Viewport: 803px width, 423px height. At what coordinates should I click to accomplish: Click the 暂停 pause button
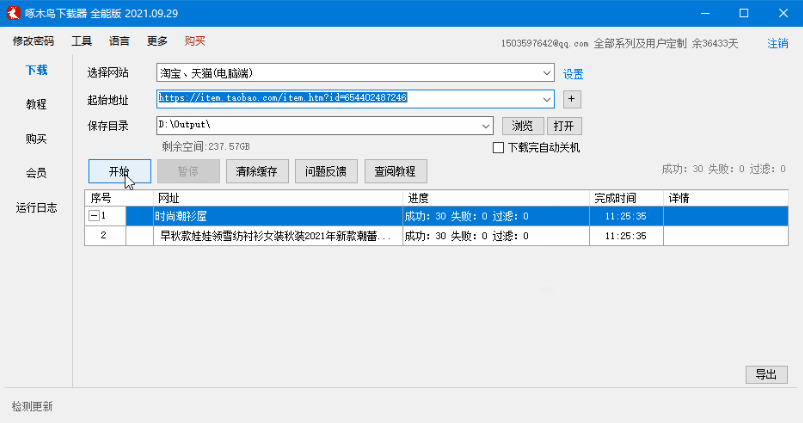tap(188, 171)
